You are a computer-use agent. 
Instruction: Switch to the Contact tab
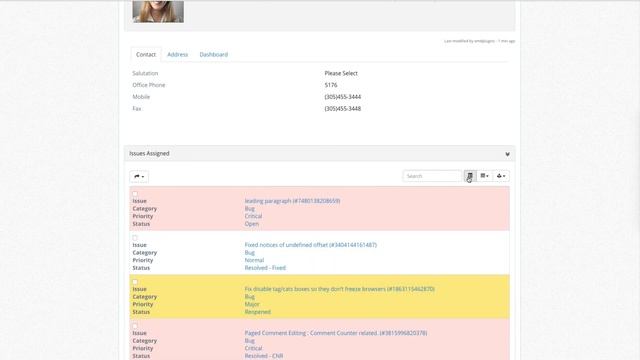(146, 54)
